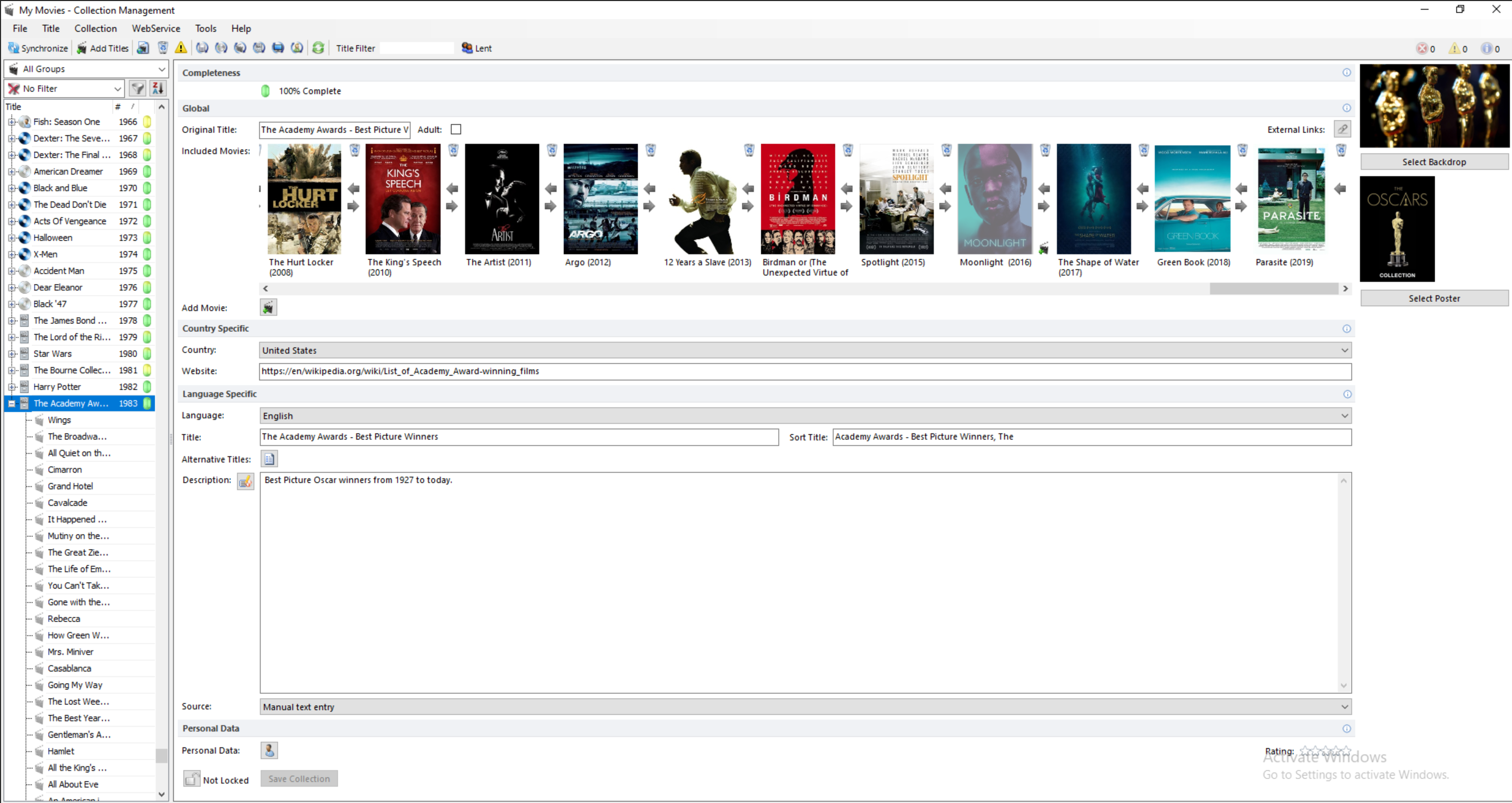Open the Help menu
This screenshot has height=803, width=1512.
241,28
